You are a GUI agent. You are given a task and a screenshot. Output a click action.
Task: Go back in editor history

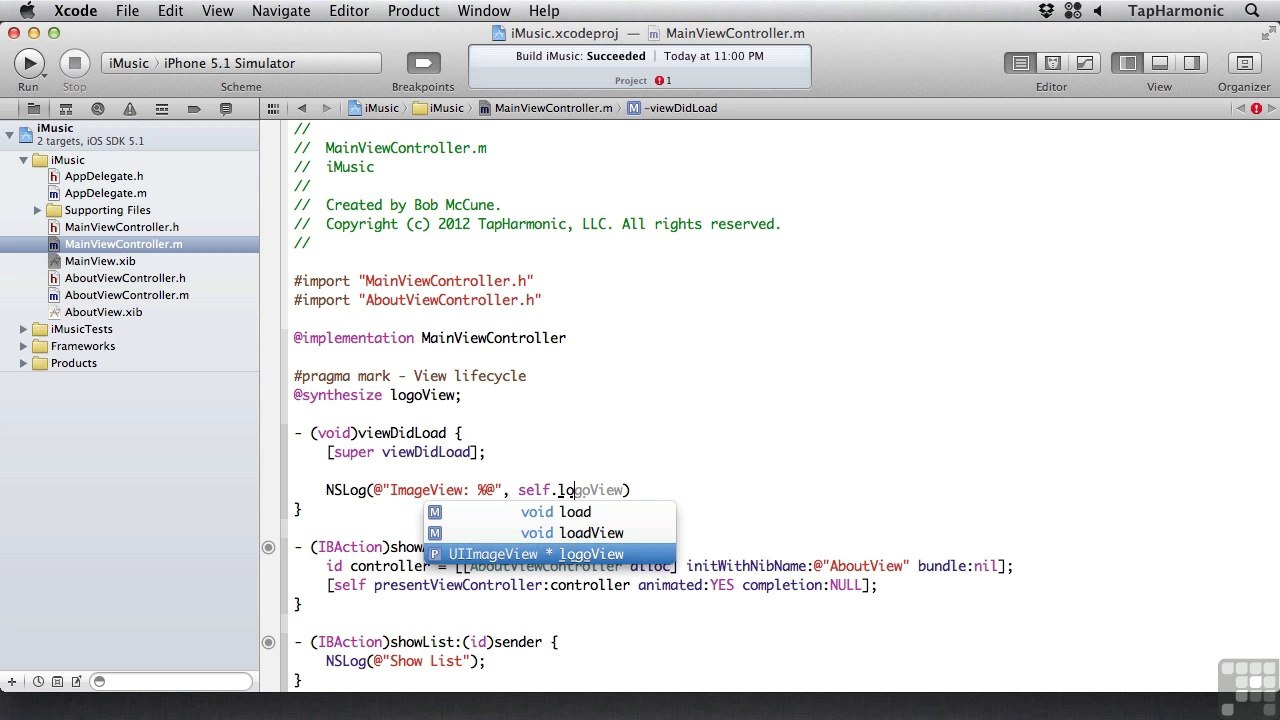tap(301, 108)
